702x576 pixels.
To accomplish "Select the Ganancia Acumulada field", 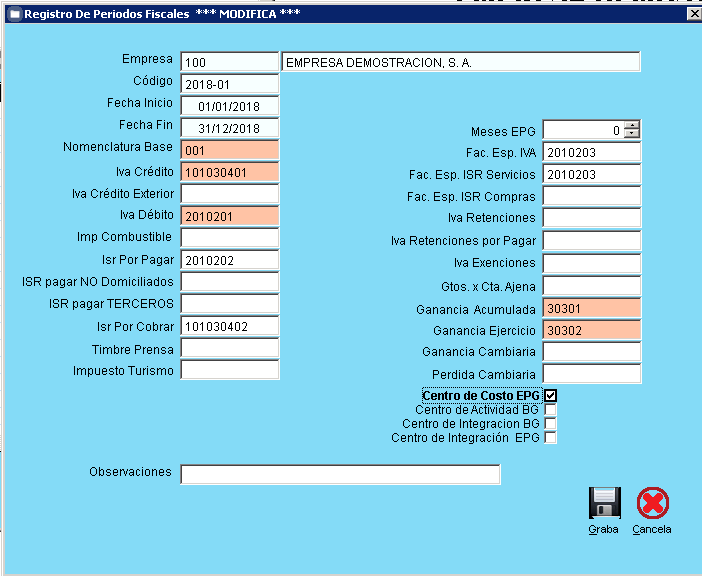I will tap(591, 308).
